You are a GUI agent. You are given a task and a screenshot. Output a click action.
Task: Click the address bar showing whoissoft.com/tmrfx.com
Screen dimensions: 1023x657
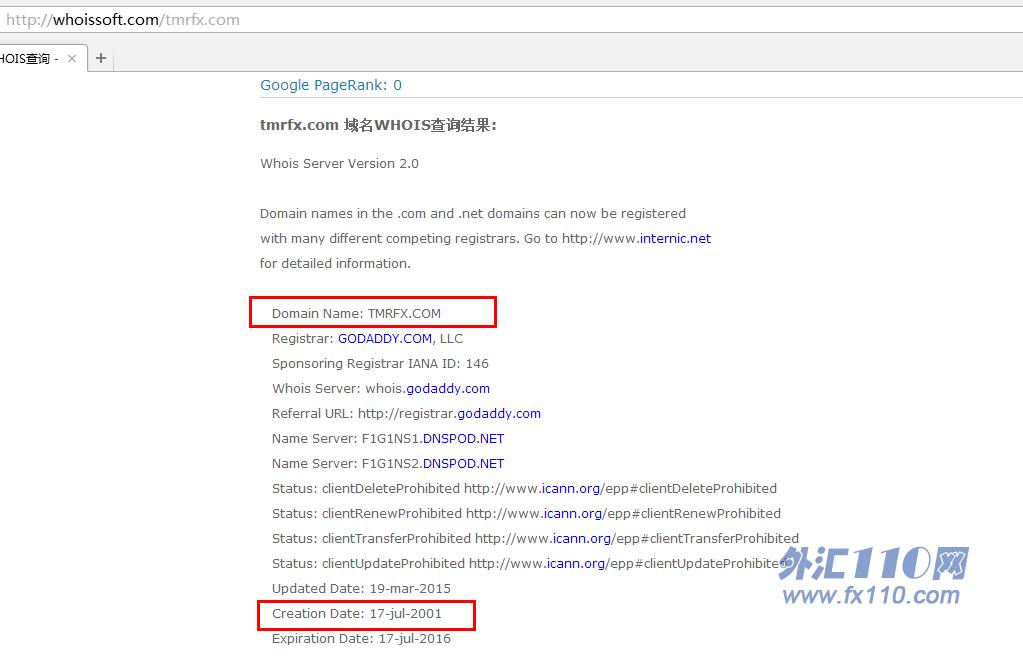coord(512,20)
